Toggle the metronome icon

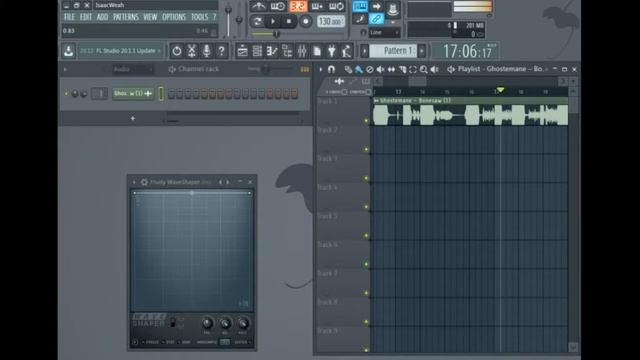258,6
